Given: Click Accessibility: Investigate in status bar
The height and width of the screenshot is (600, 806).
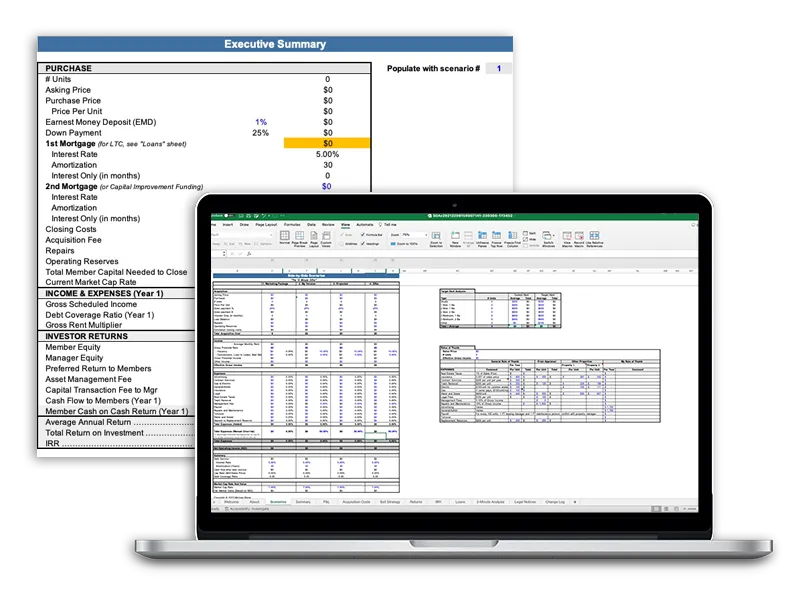Looking at the screenshot, I should click(247, 509).
